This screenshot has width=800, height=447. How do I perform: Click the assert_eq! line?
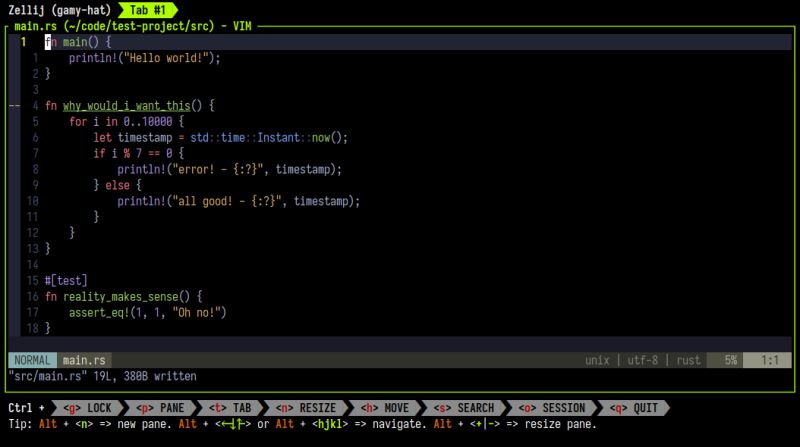(x=147, y=312)
